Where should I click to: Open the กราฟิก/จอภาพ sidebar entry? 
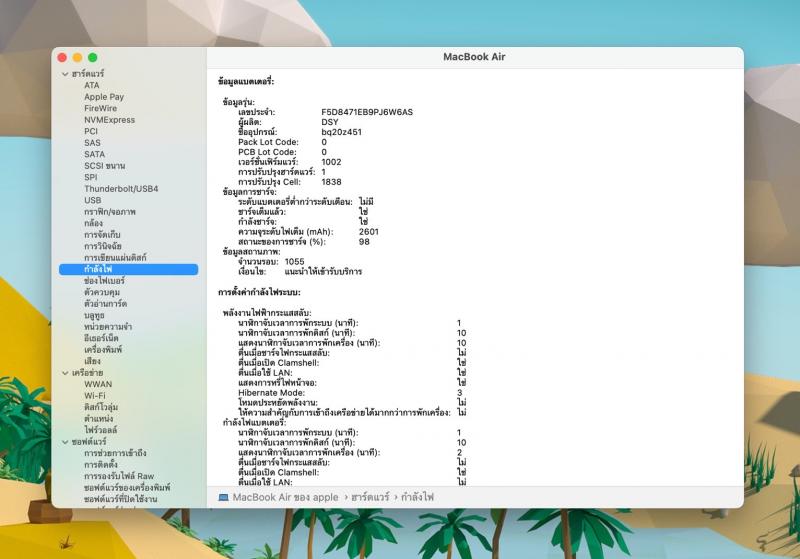(110, 212)
